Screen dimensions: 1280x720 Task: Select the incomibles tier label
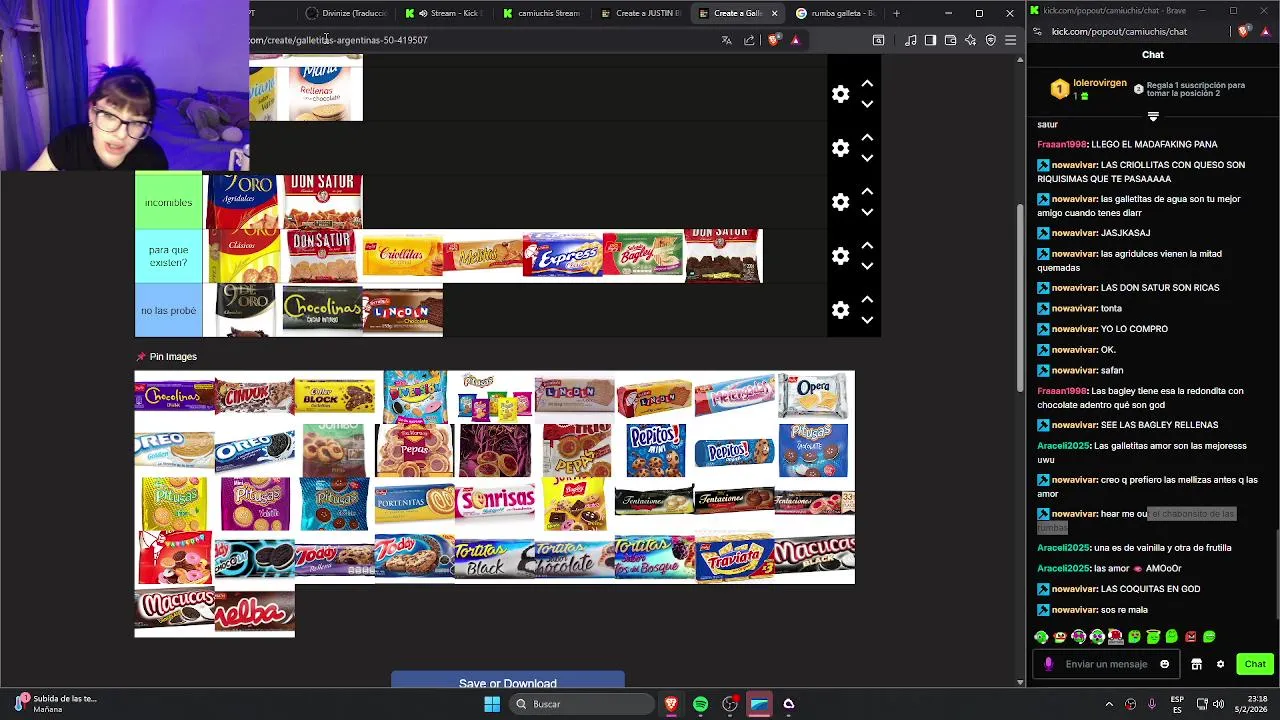[x=168, y=202]
